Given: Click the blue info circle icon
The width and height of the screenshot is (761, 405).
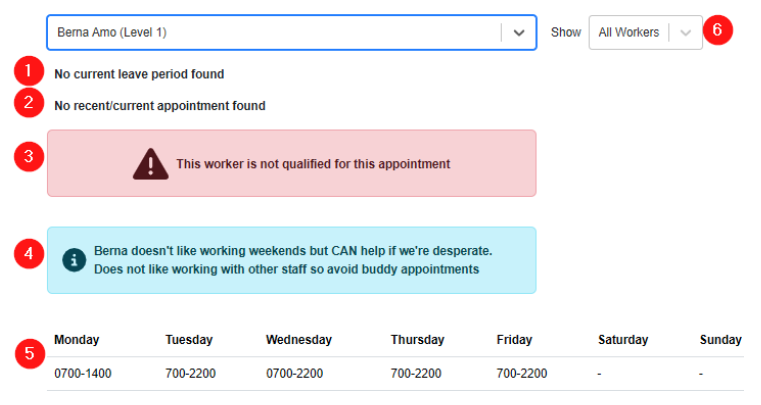Looking at the screenshot, I should click(x=74, y=259).
